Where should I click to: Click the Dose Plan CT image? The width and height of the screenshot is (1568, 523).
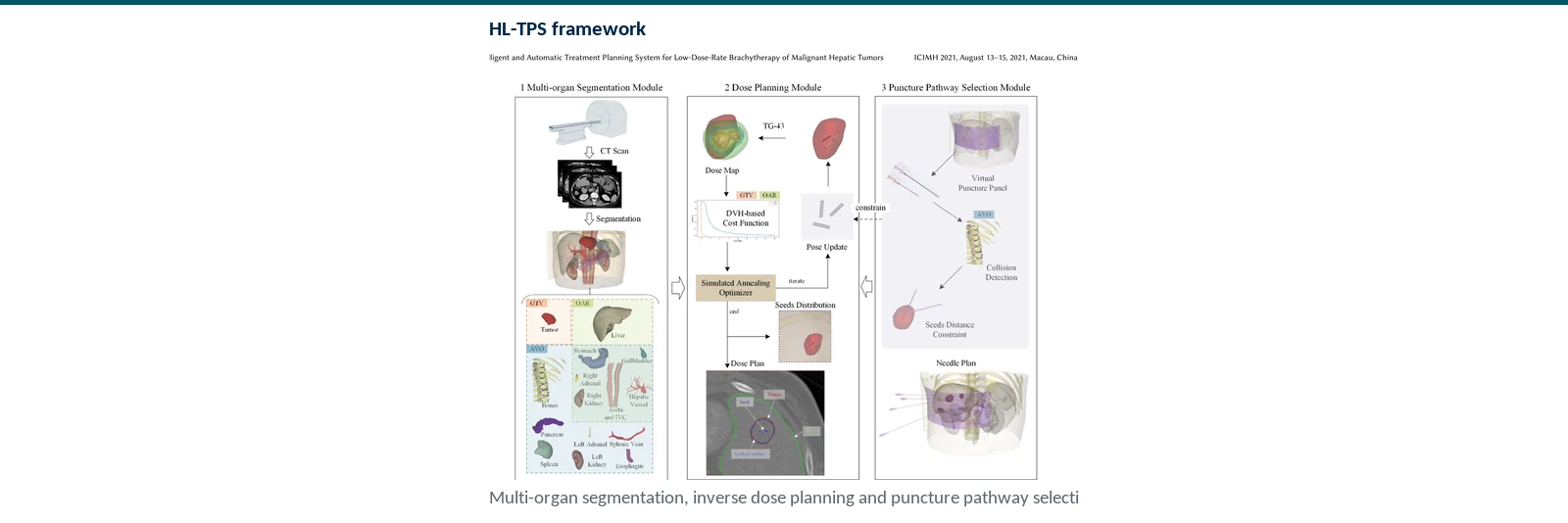click(765, 422)
